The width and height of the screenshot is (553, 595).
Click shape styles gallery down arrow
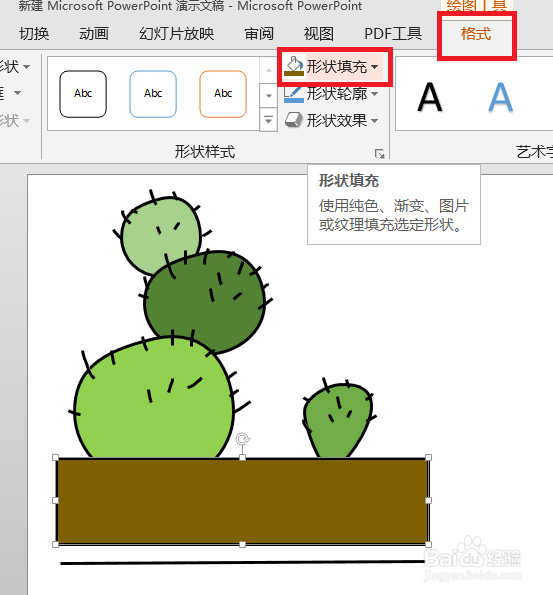coord(269,95)
